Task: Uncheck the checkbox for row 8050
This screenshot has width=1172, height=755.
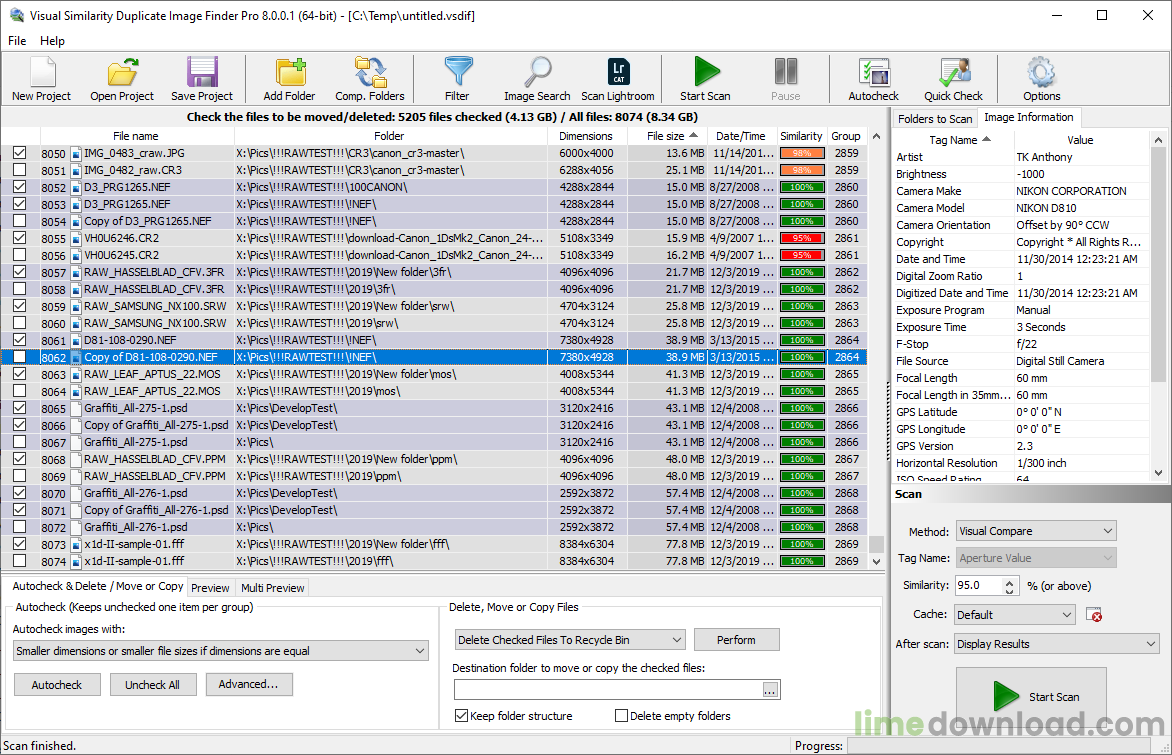Action: point(19,152)
